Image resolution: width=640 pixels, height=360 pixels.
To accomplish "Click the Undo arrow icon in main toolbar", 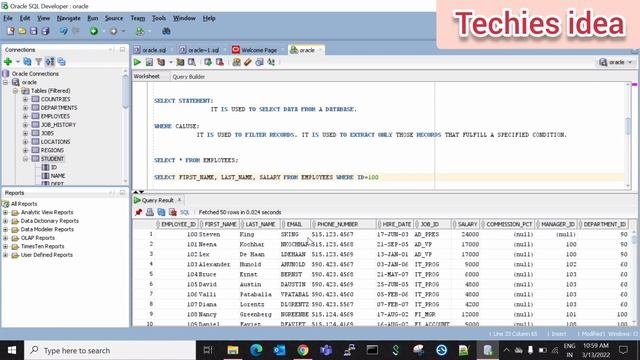I will (63, 31).
